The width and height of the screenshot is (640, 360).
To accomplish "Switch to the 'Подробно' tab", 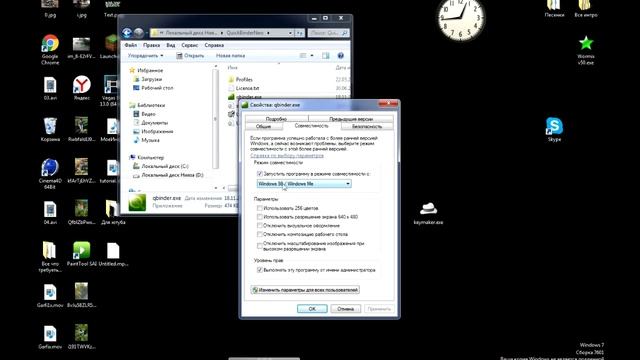I will (x=276, y=119).
